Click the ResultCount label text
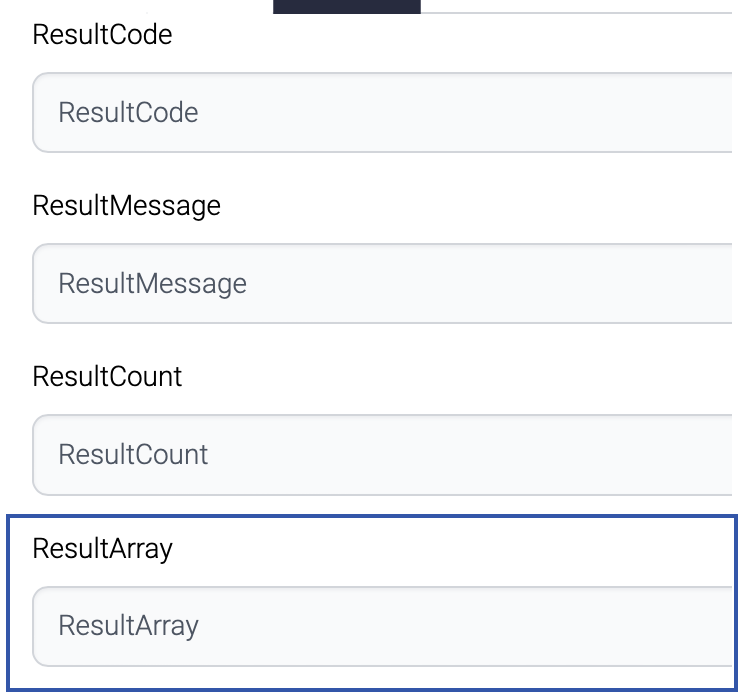 [107, 377]
